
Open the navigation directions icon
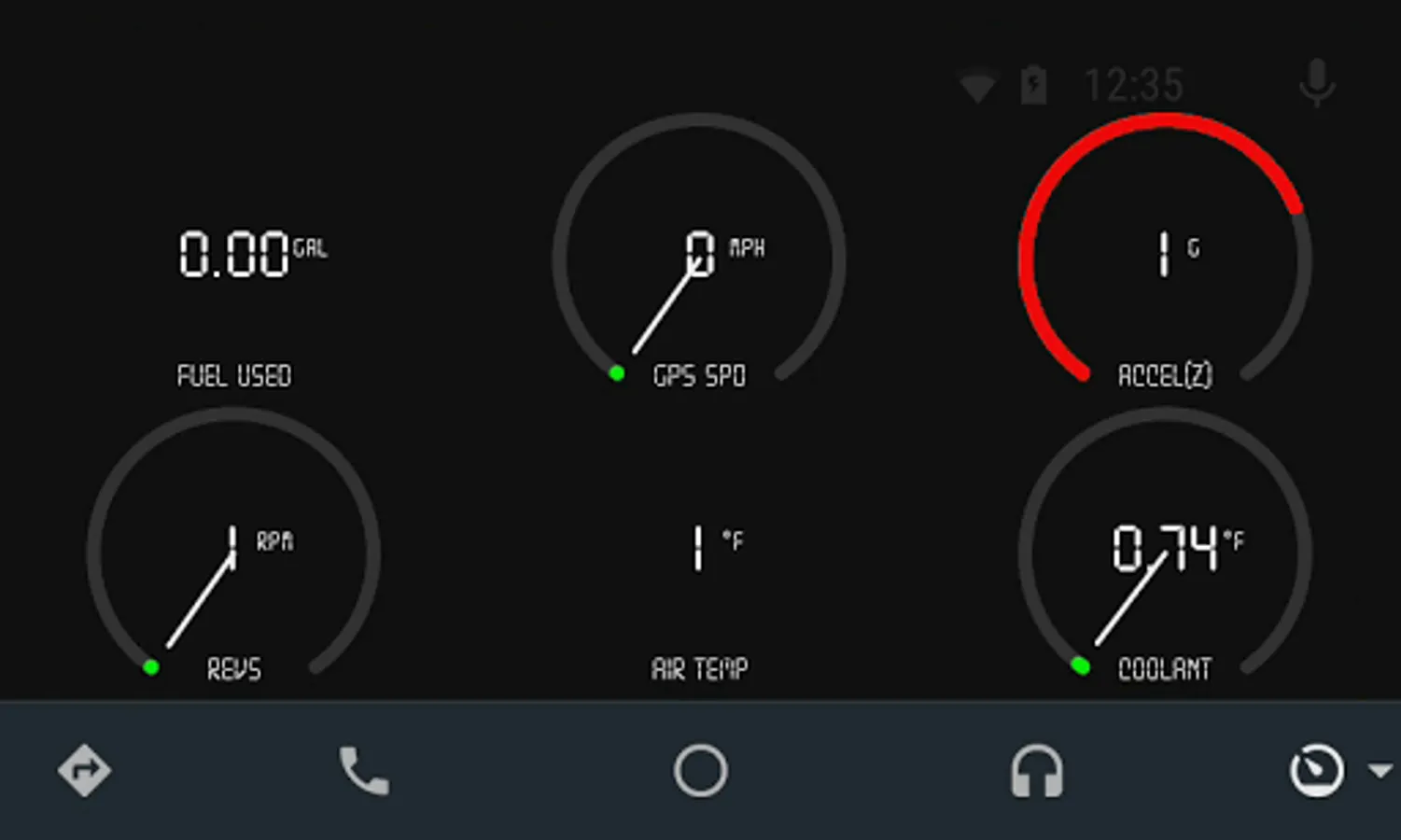84,771
